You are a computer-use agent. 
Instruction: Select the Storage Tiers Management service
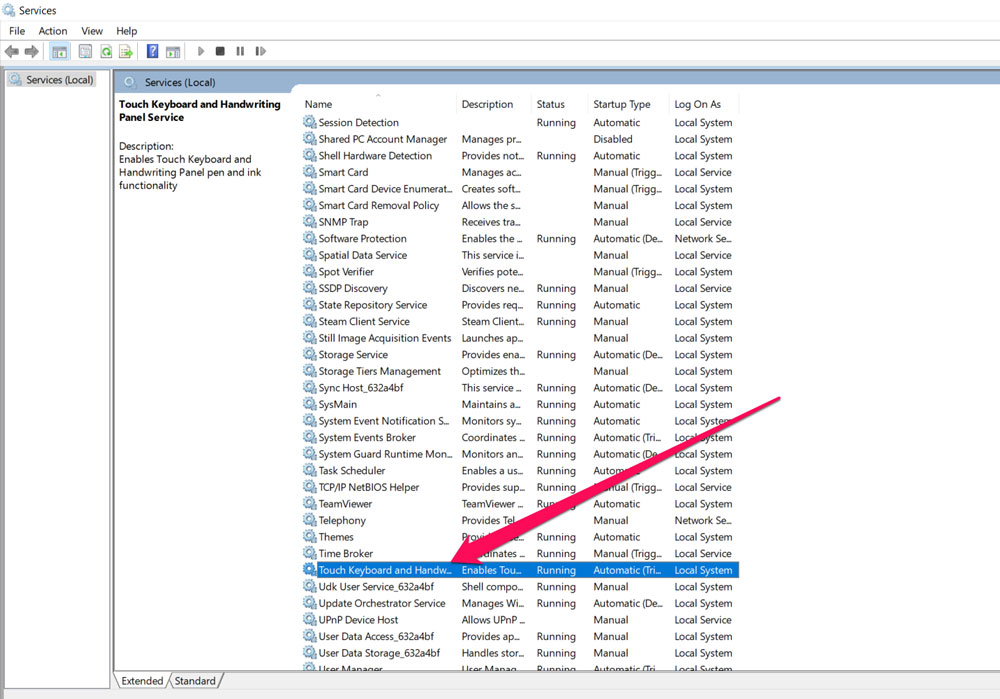pyautogui.click(x=520, y=371)
